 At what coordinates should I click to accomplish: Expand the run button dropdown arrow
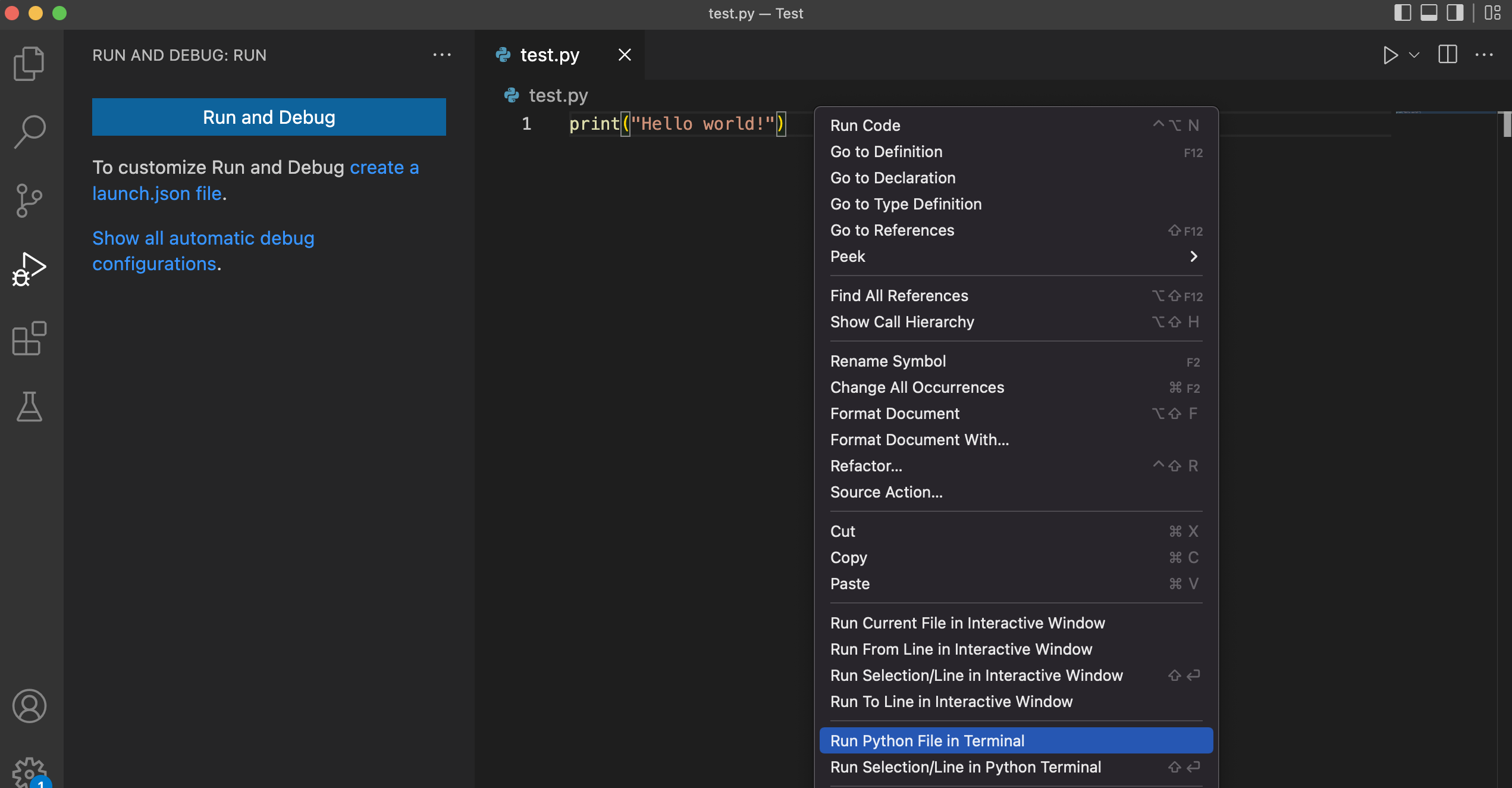point(1414,55)
